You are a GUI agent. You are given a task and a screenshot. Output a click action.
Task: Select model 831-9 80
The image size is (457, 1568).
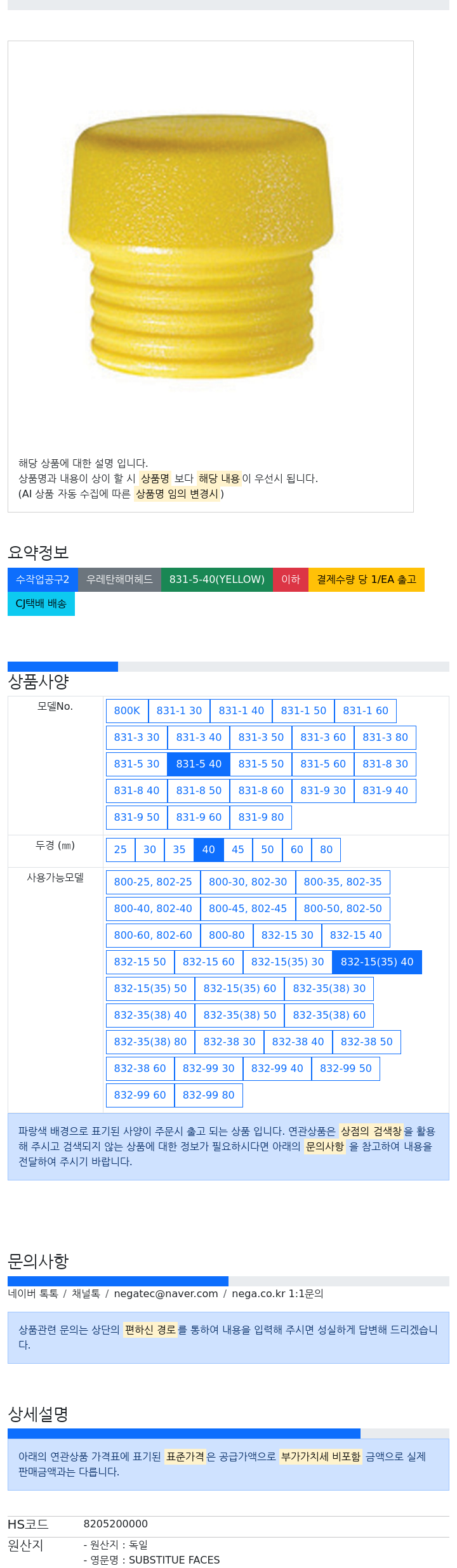click(x=261, y=818)
